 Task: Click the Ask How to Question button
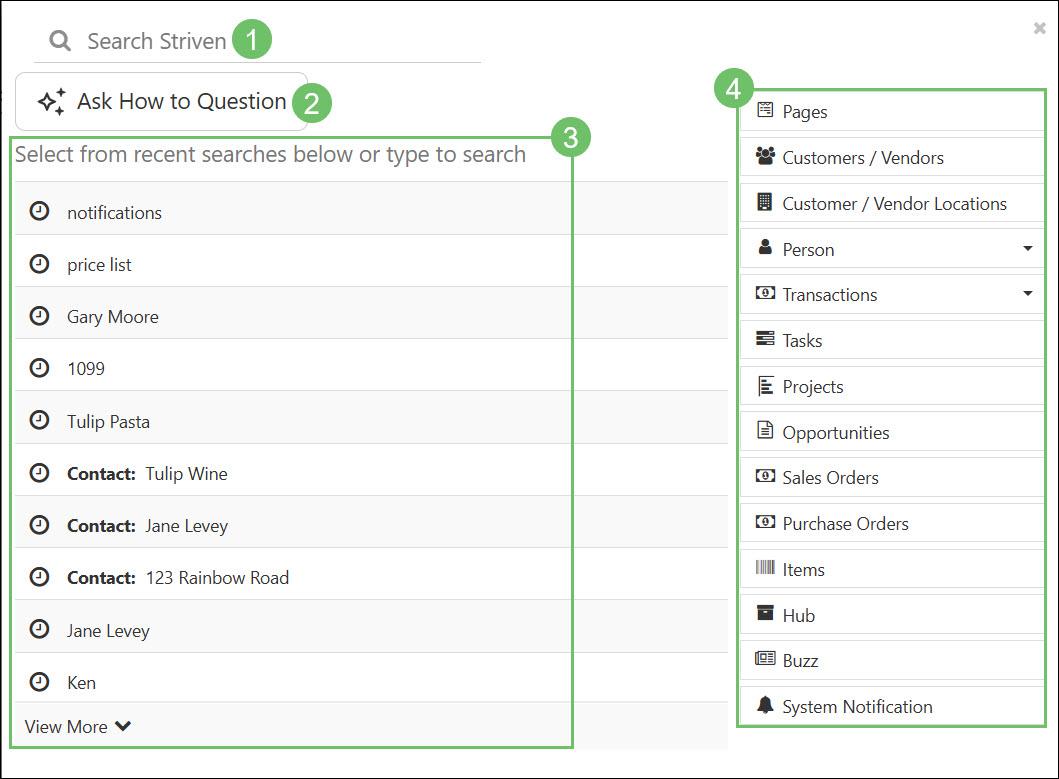tap(161, 101)
